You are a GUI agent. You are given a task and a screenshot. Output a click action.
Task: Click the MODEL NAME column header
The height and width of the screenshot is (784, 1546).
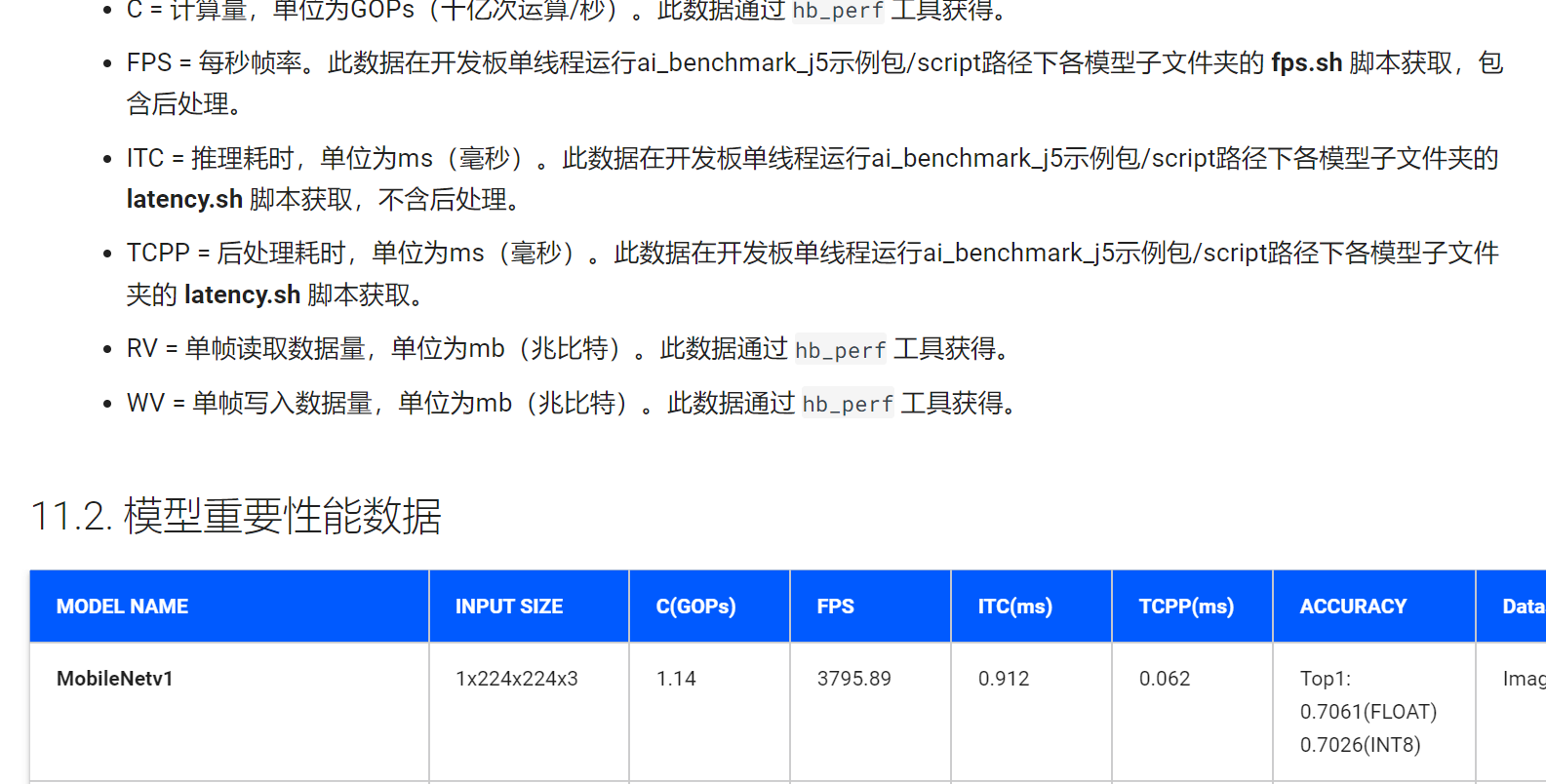122,607
